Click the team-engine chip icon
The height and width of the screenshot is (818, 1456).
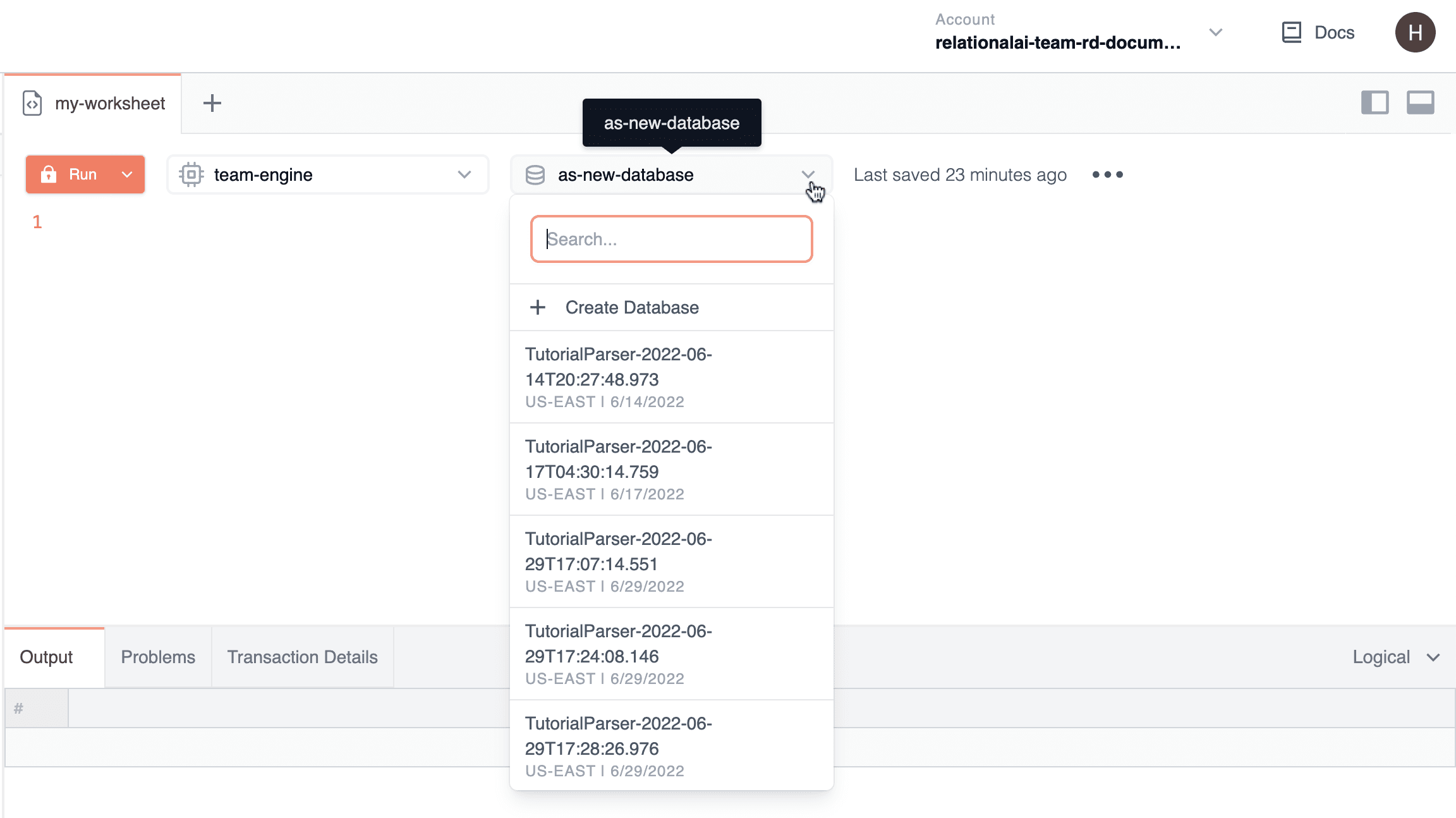click(191, 174)
